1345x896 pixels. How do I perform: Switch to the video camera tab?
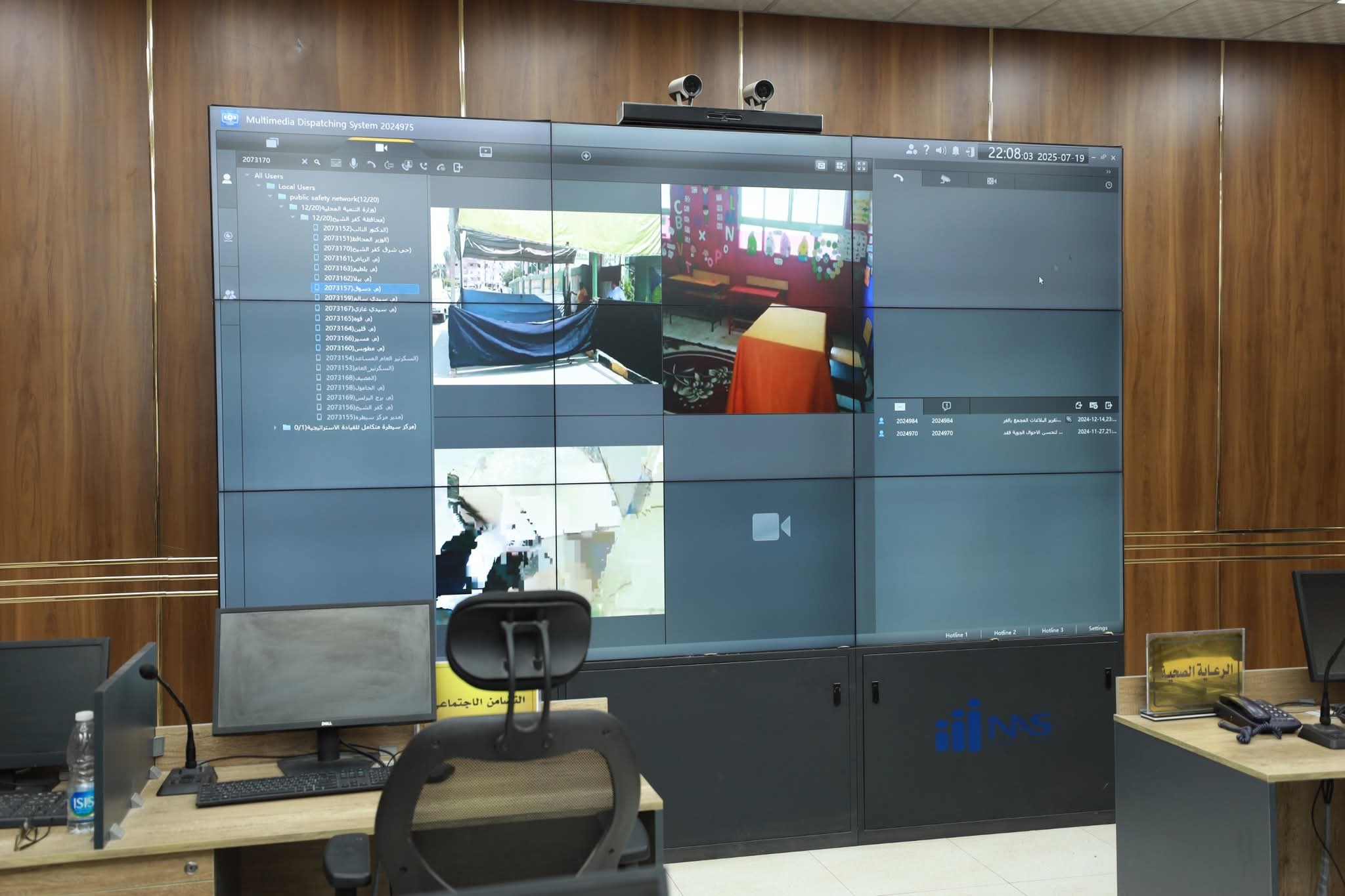point(381,148)
